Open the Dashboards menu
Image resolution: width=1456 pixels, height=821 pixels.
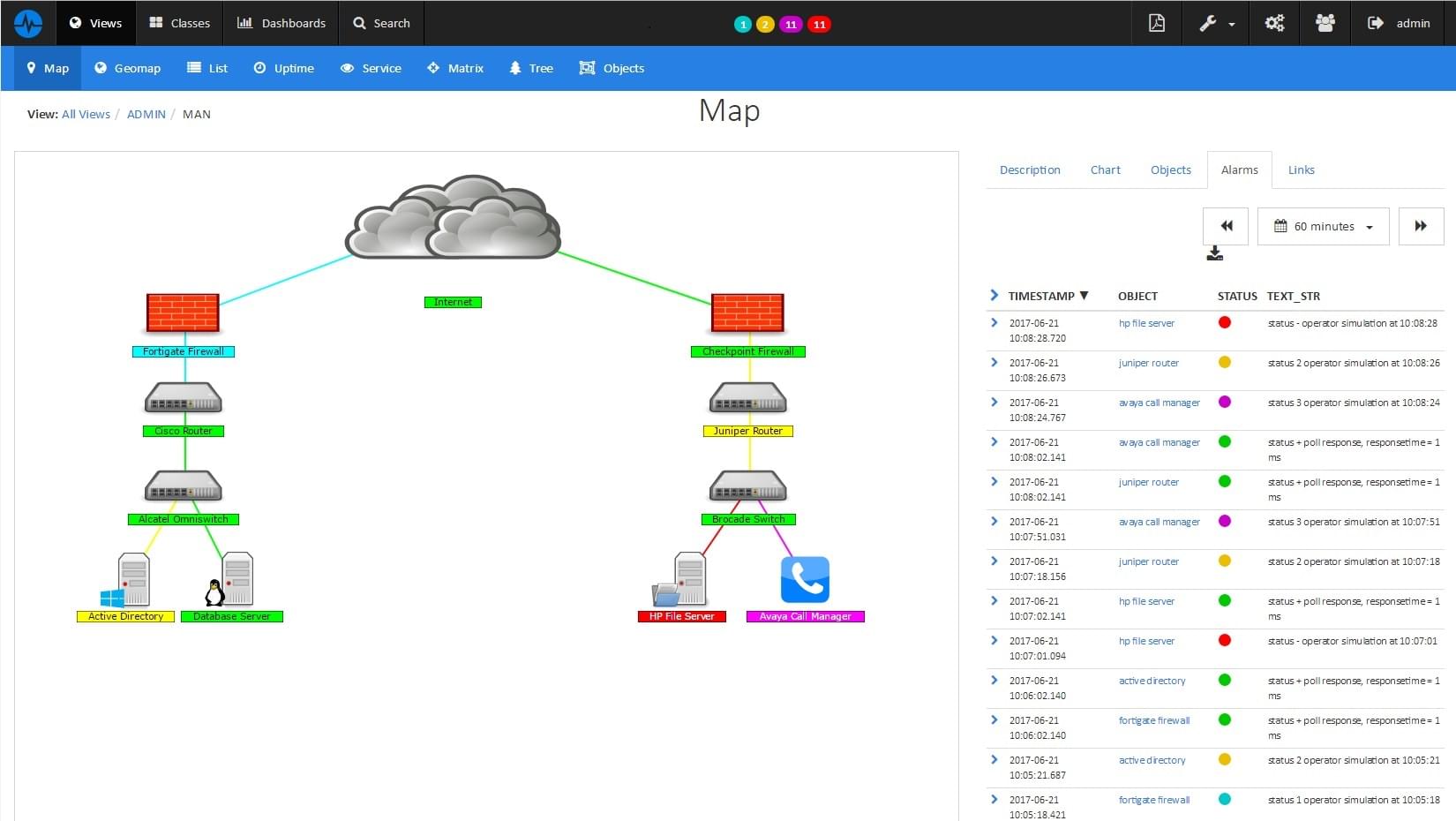[281, 23]
